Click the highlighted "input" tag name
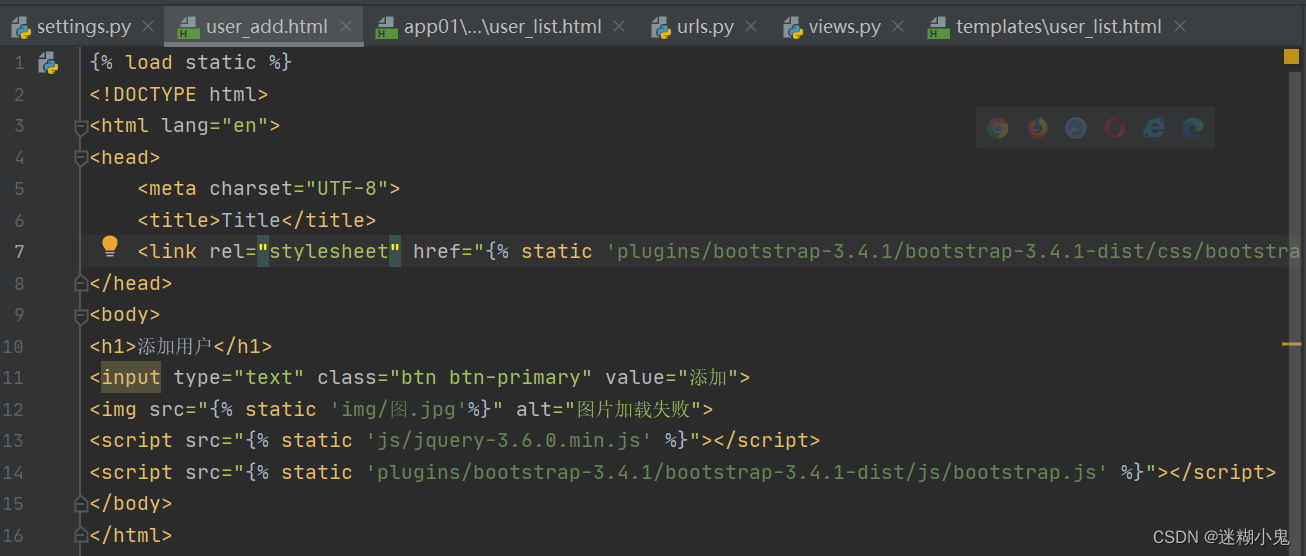 [131, 378]
